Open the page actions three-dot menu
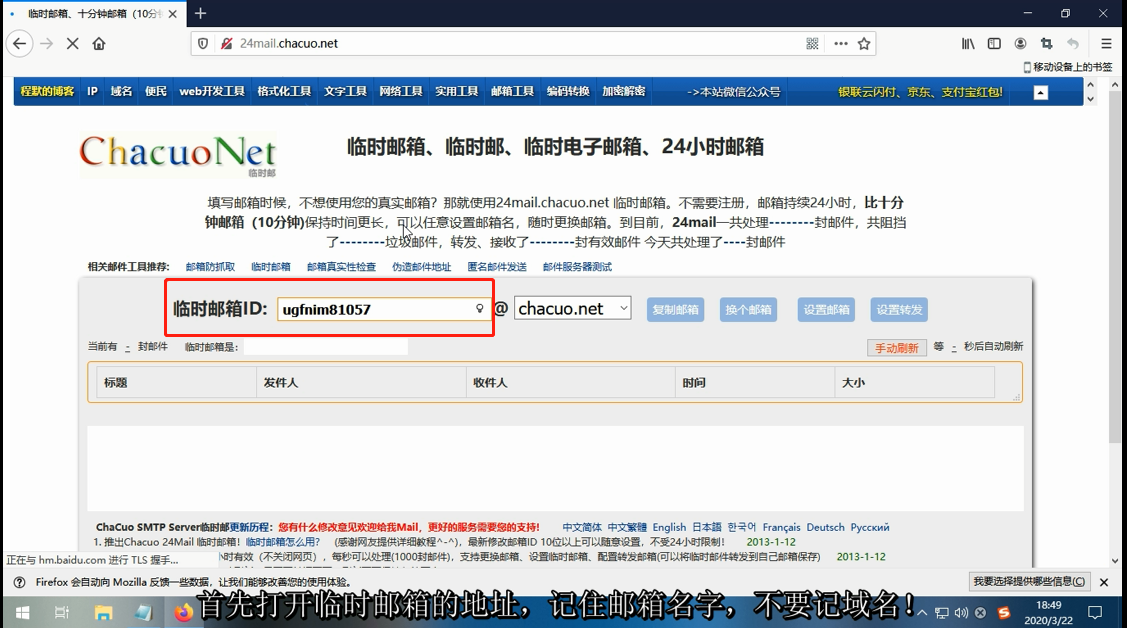 (840, 44)
